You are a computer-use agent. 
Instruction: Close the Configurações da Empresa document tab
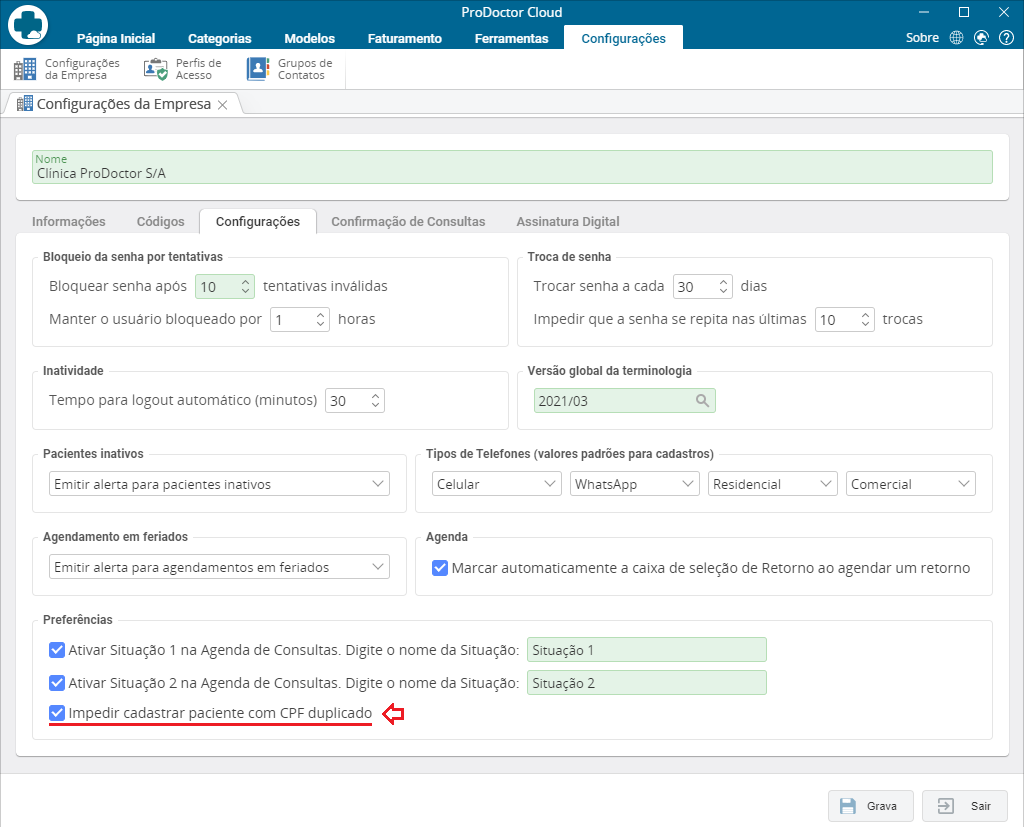(223, 105)
